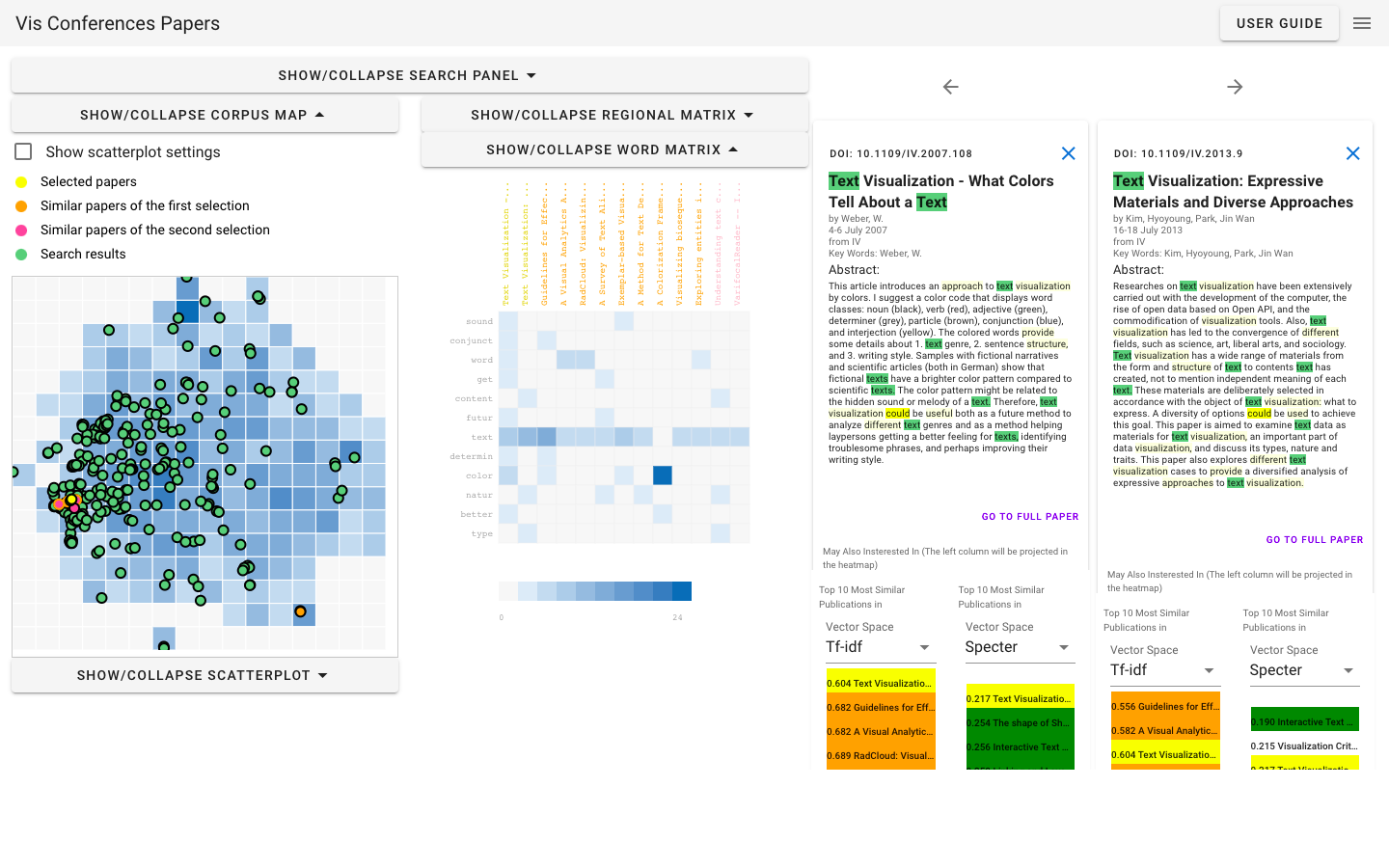
Task: Click 'Search results' legend entry
Action: tap(83, 254)
